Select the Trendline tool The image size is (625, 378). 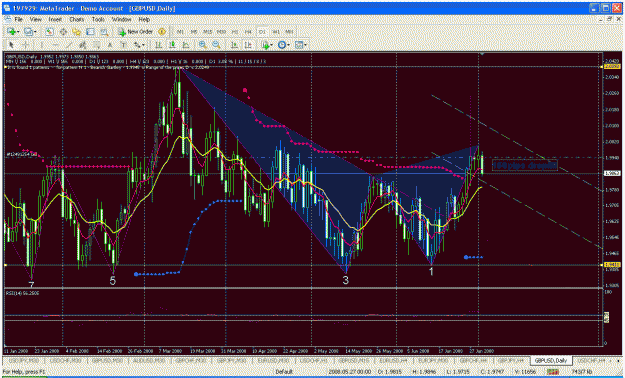coord(69,45)
